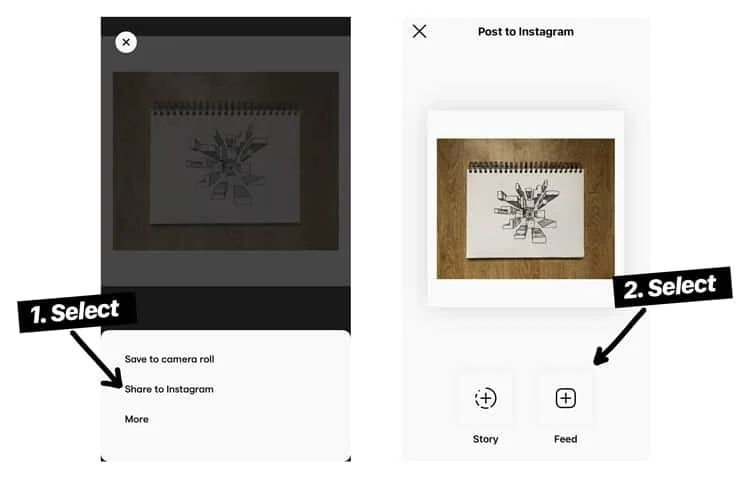Click the Story text label

[485, 439]
